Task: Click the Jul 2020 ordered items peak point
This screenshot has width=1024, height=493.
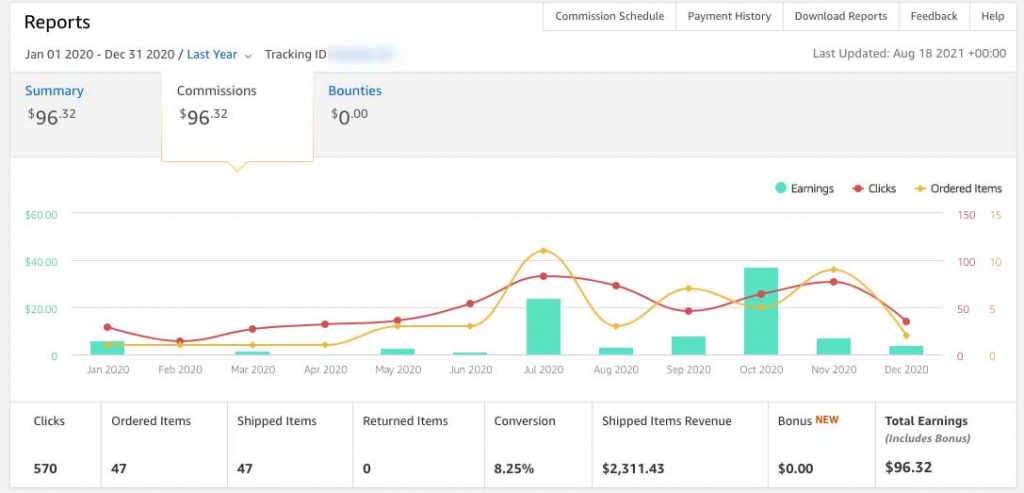Action: [543, 250]
